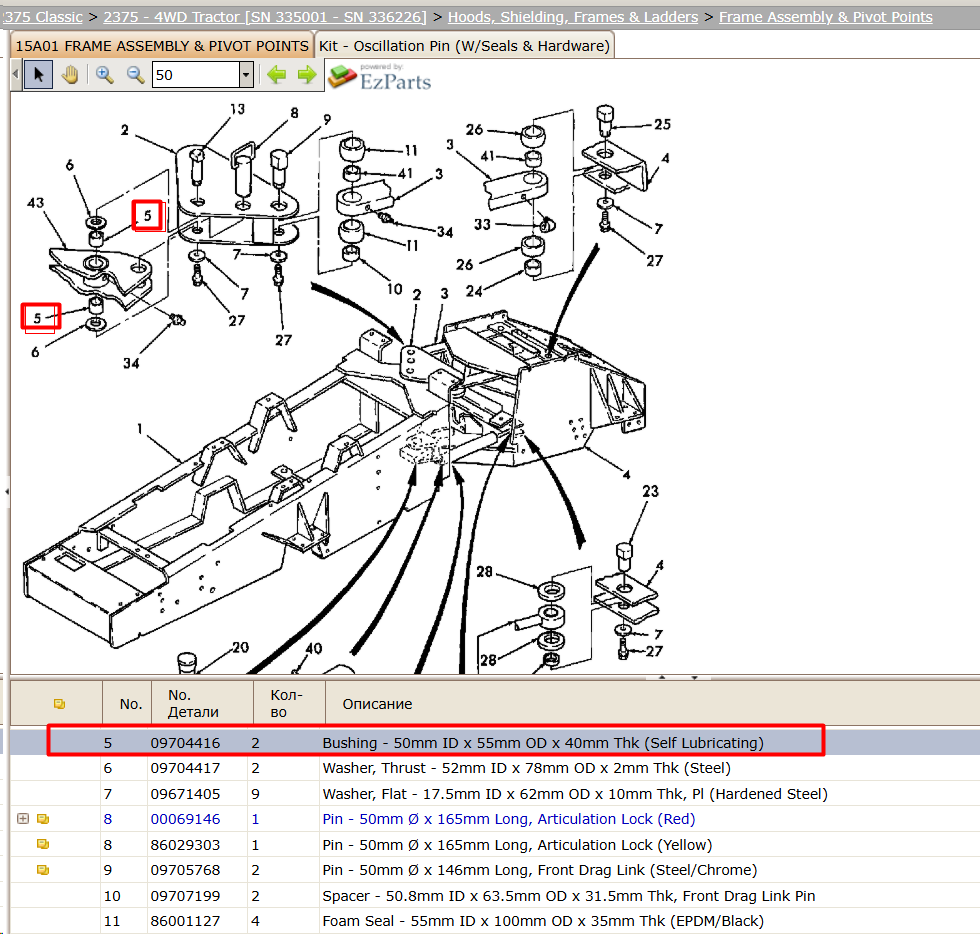Select part number 09707199 cell

186,896
